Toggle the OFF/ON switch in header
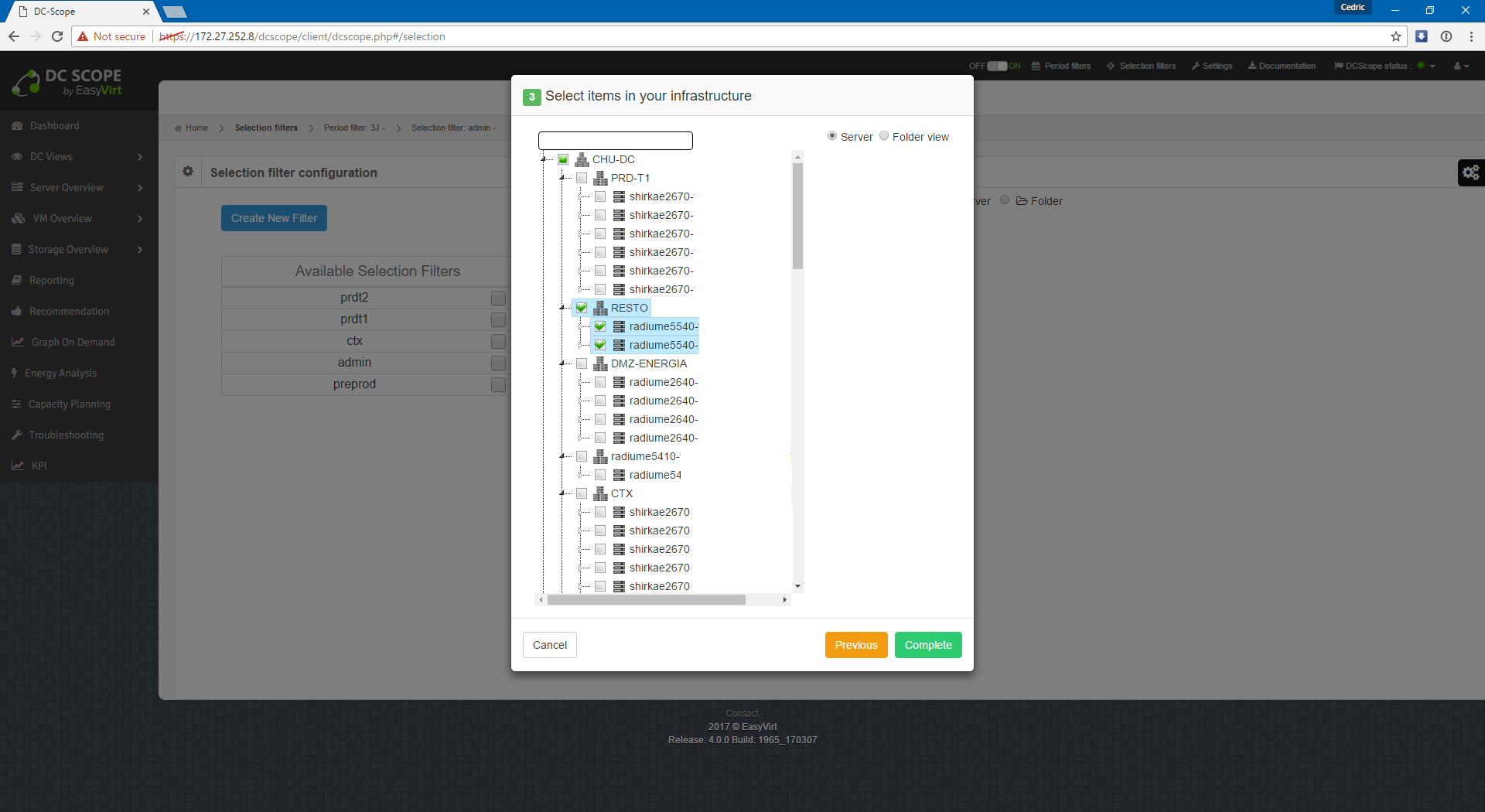Screen dimensions: 1485x812 [997, 66]
